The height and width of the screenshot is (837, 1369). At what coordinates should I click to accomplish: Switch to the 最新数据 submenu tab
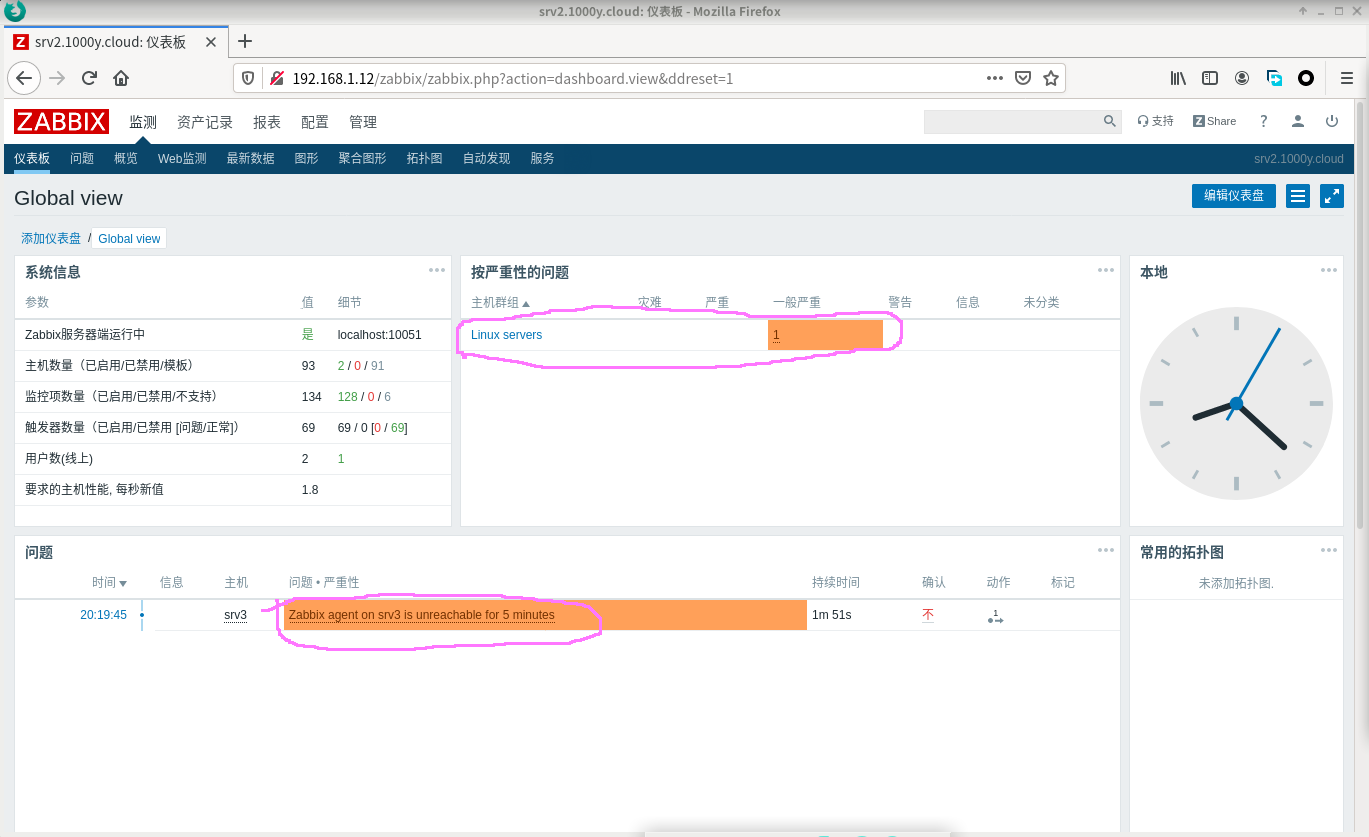250,159
